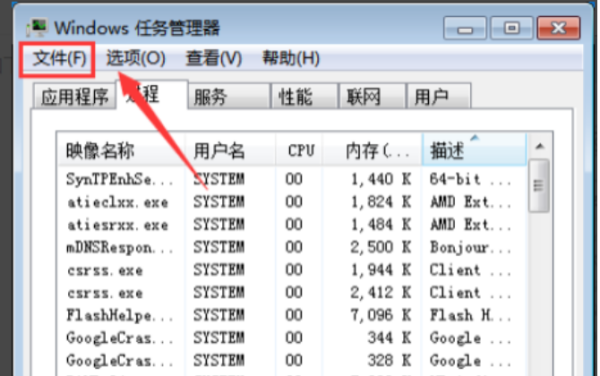Click Client ... description in 1,944 K row
Viewport: 600px width, 376px height.
tap(470, 270)
